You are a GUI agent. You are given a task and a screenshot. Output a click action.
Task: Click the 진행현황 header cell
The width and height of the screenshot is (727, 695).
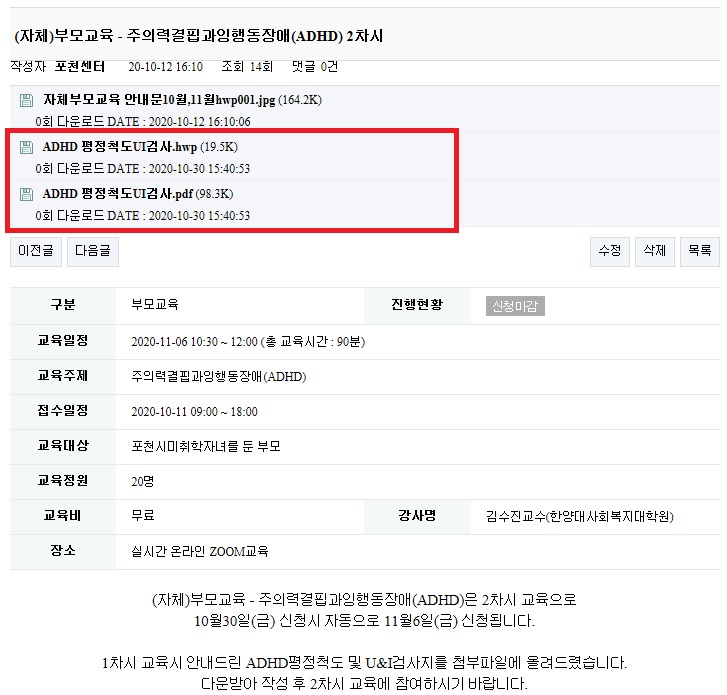coord(417,305)
